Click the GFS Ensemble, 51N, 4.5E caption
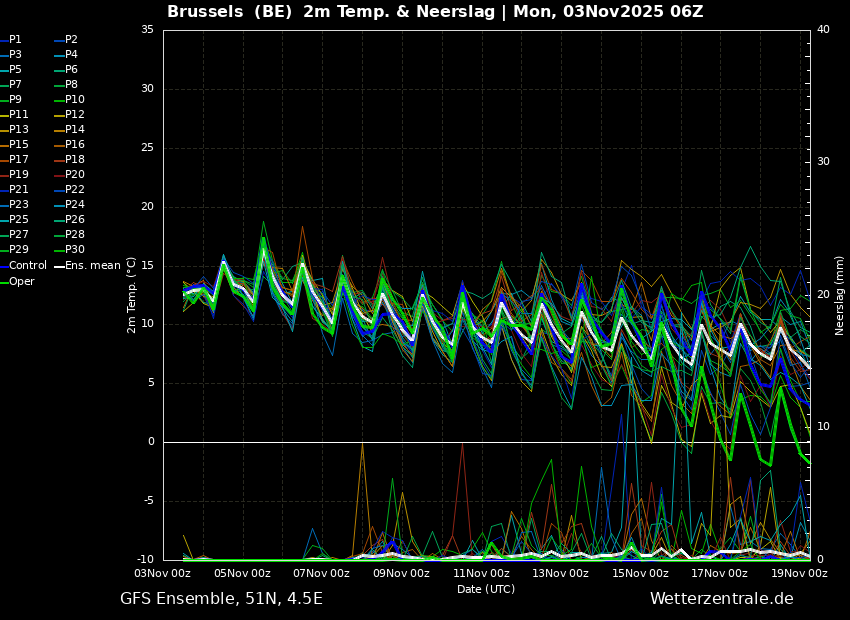The width and height of the screenshot is (850, 620). pos(221,599)
